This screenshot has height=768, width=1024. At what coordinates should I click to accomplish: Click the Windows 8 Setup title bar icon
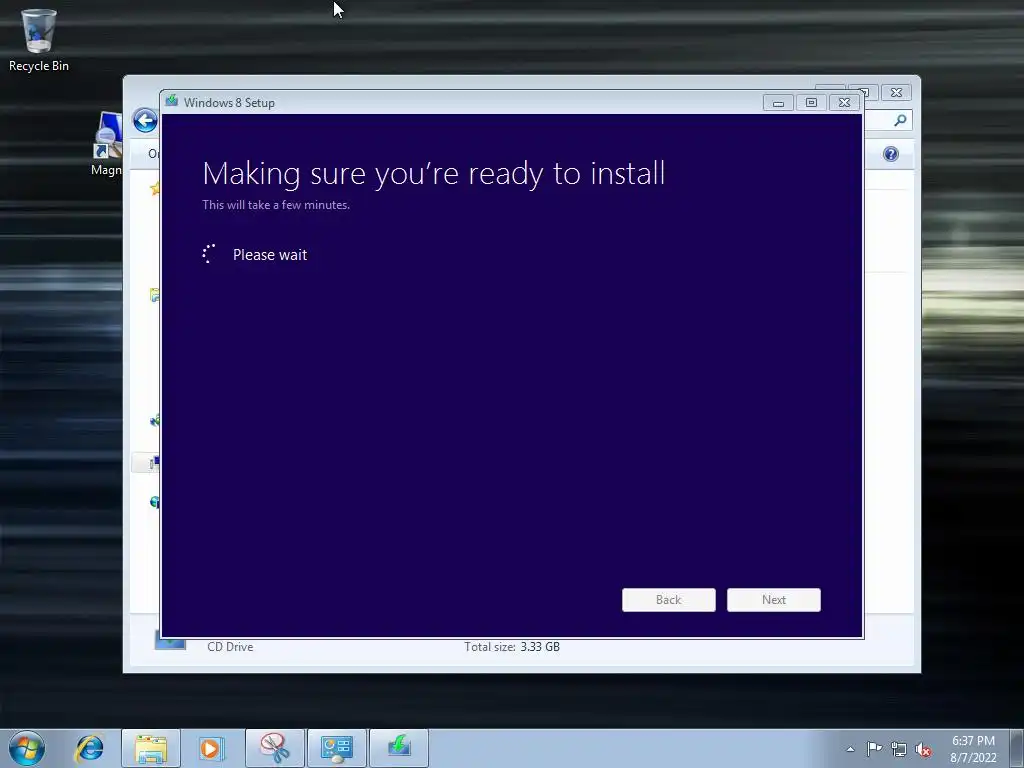click(x=172, y=101)
